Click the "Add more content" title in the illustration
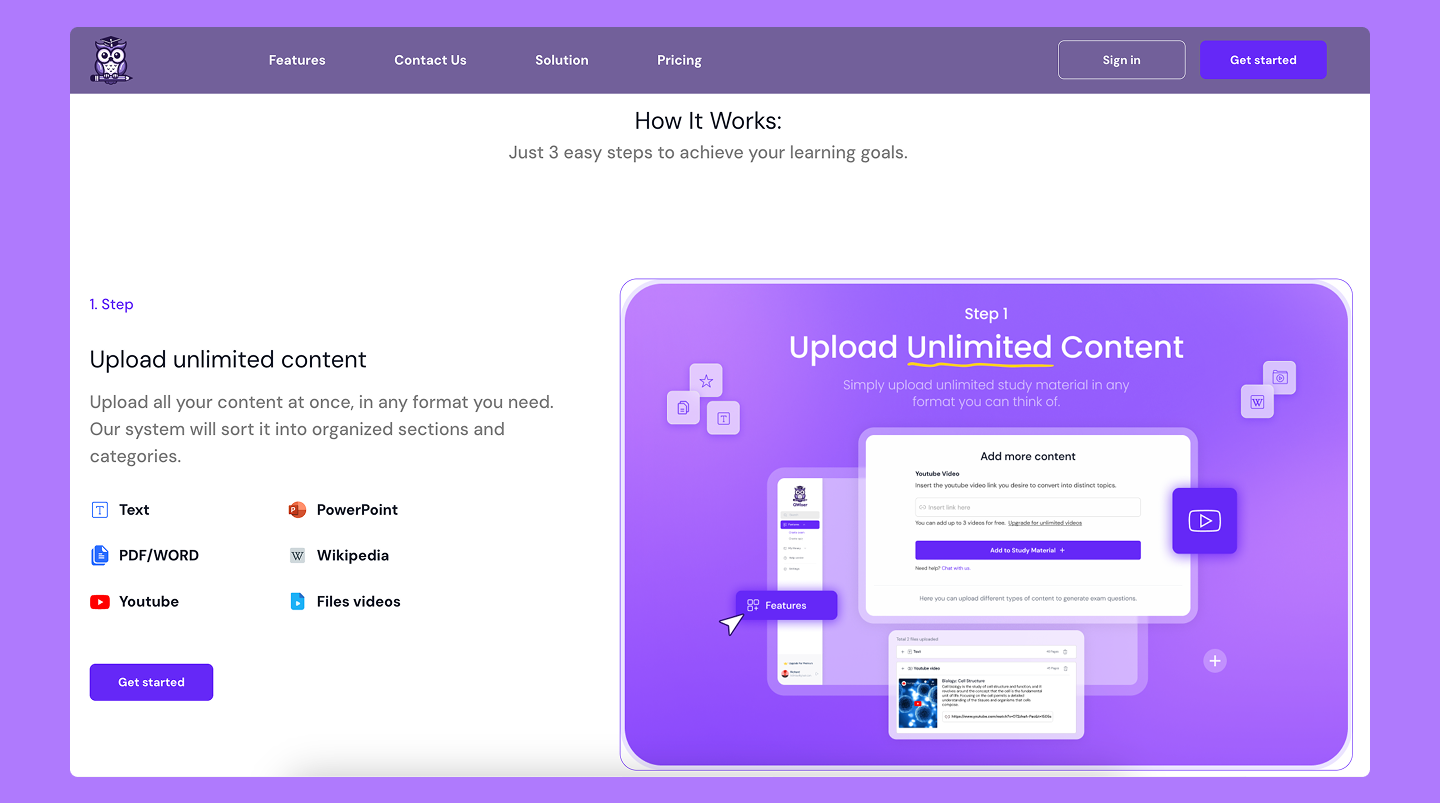The width and height of the screenshot is (1440, 803). 1028,456
